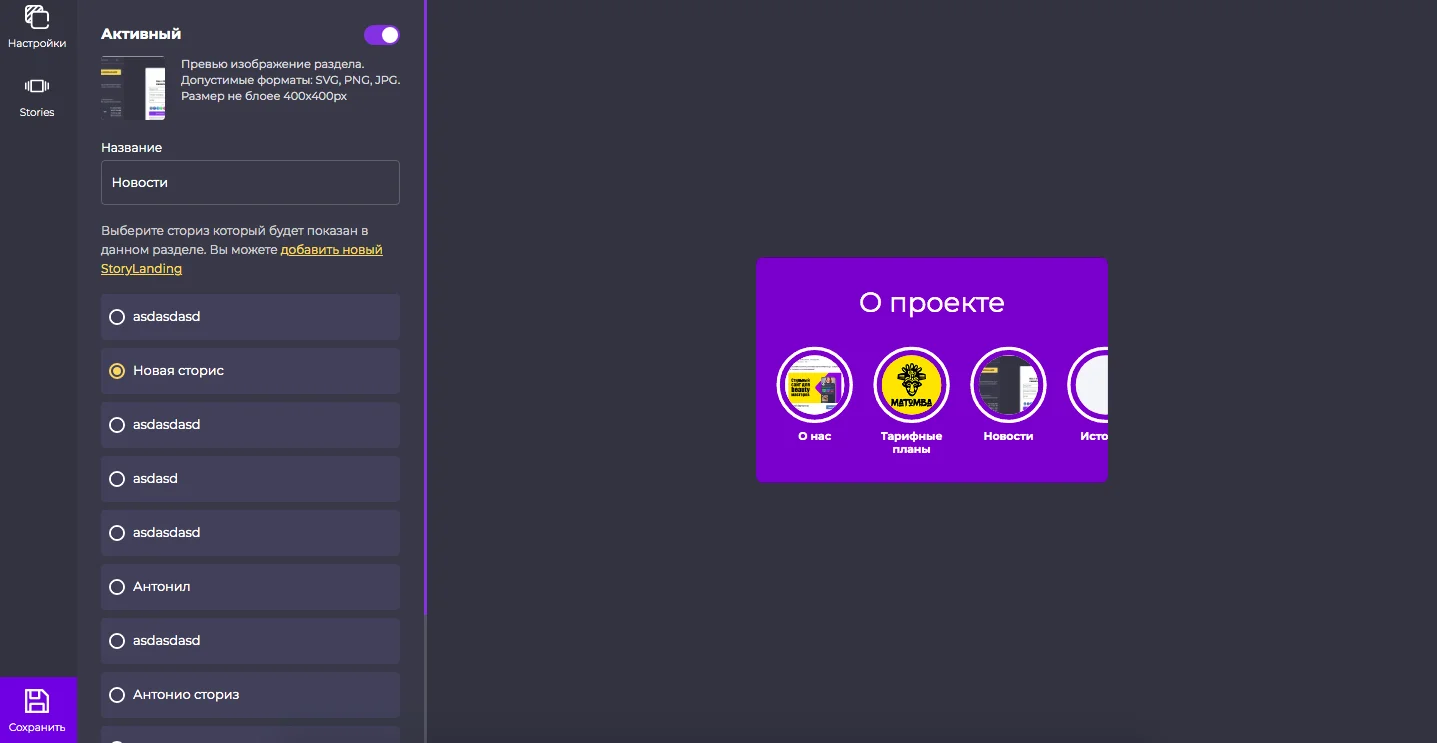This screenshot has width=1437, height=743.
Task: Open the Настройки sidebar section
Action: coord(37,28)
